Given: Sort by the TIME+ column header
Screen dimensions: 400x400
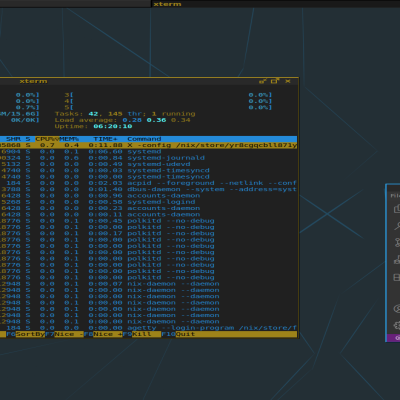Looking at the screenshot, I should click(105, 139).
